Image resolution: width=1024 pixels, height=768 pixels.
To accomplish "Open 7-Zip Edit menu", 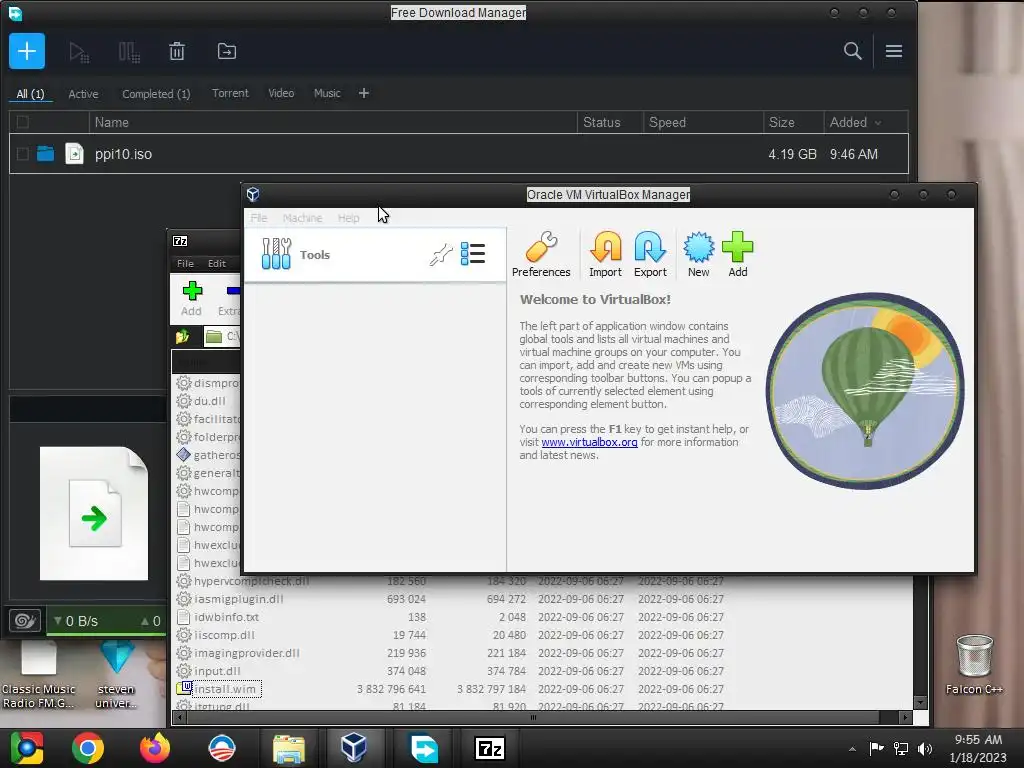I will pos(217,264).
